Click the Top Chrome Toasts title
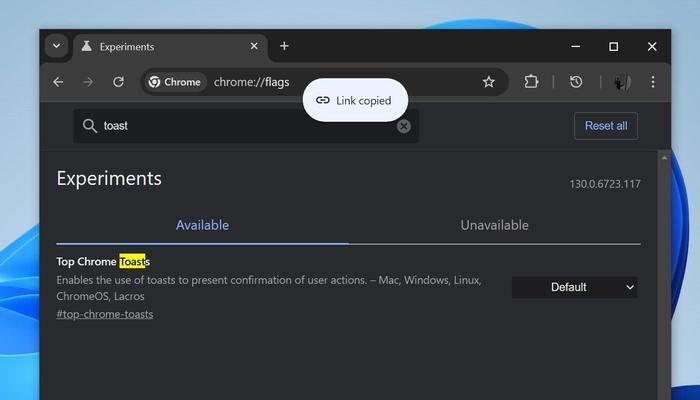The width and height of the screenshot is (700, 400). tap(103, 262)
